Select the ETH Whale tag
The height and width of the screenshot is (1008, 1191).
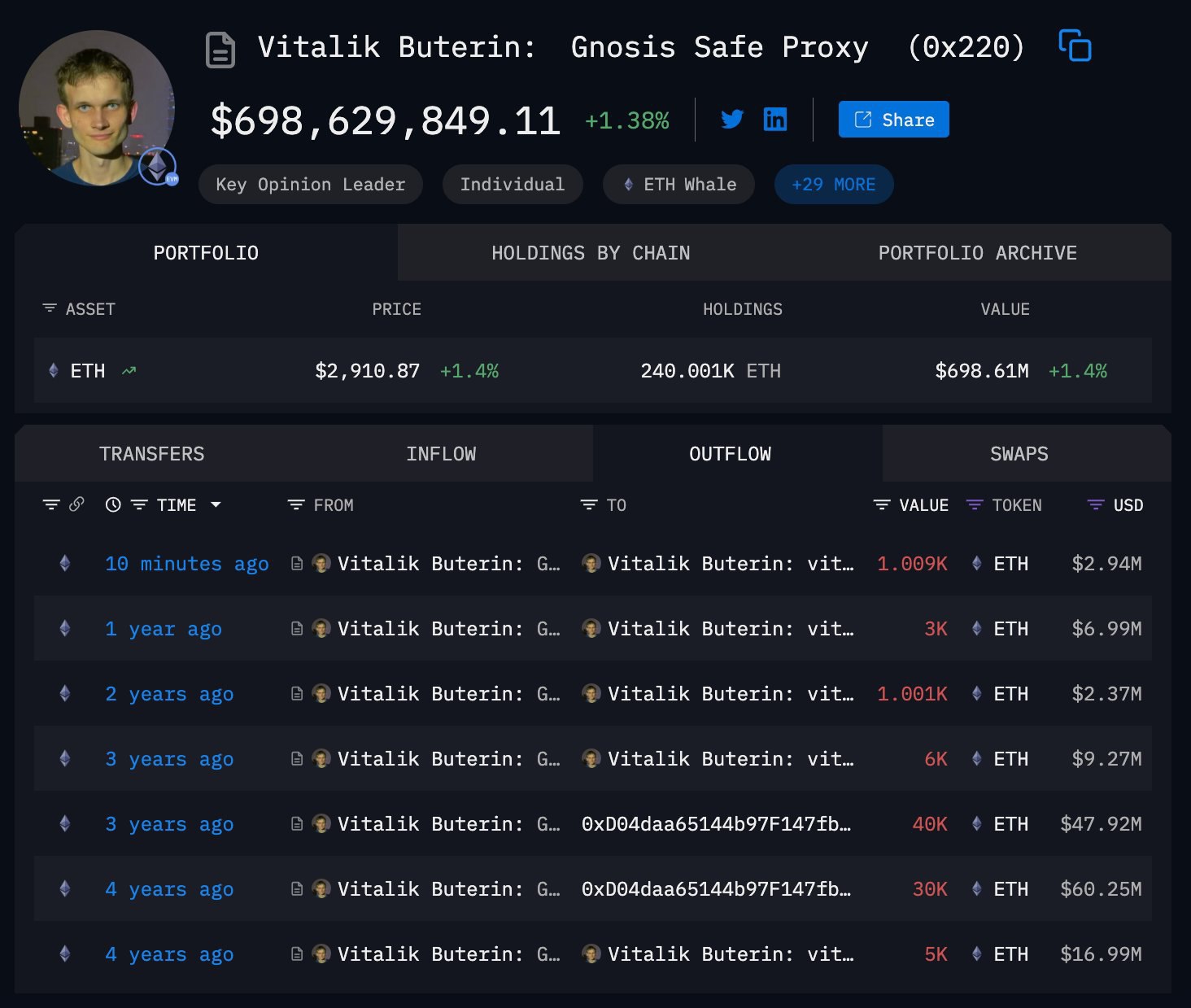678,185
